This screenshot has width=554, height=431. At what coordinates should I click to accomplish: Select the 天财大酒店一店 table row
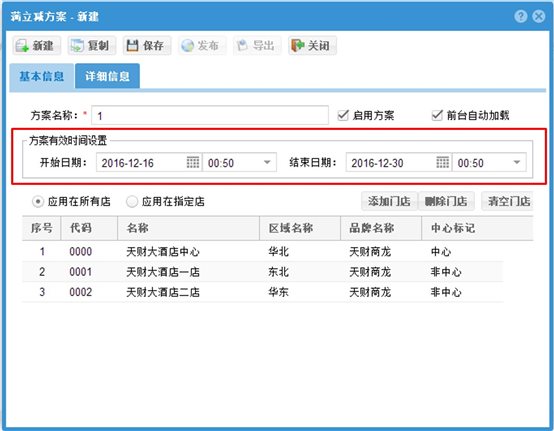click(263, 272)
